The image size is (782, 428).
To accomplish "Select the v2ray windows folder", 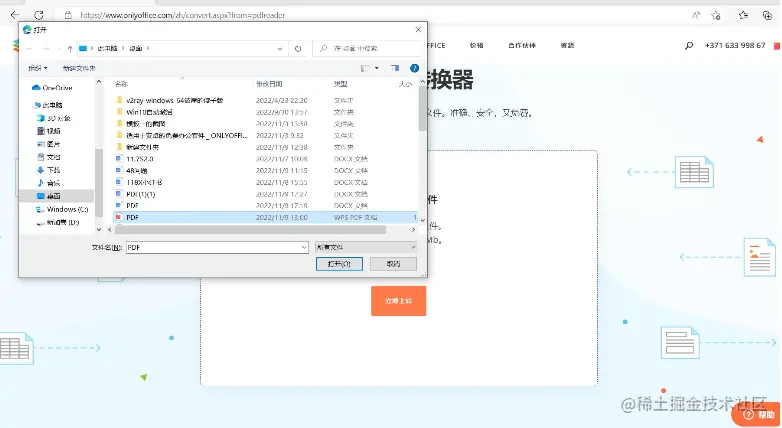I will click(170, 100).
